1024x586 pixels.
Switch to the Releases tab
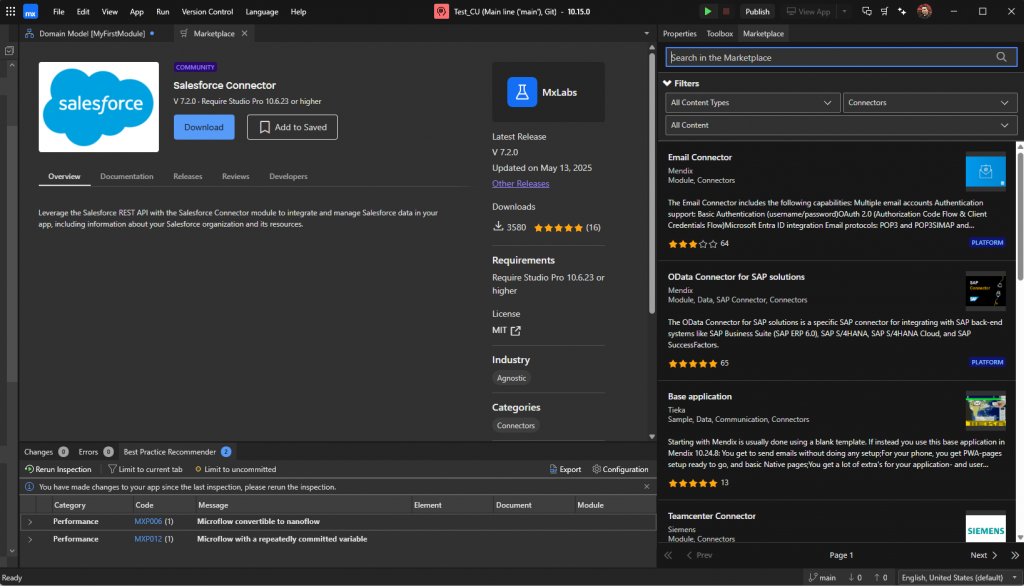[187, 177]
